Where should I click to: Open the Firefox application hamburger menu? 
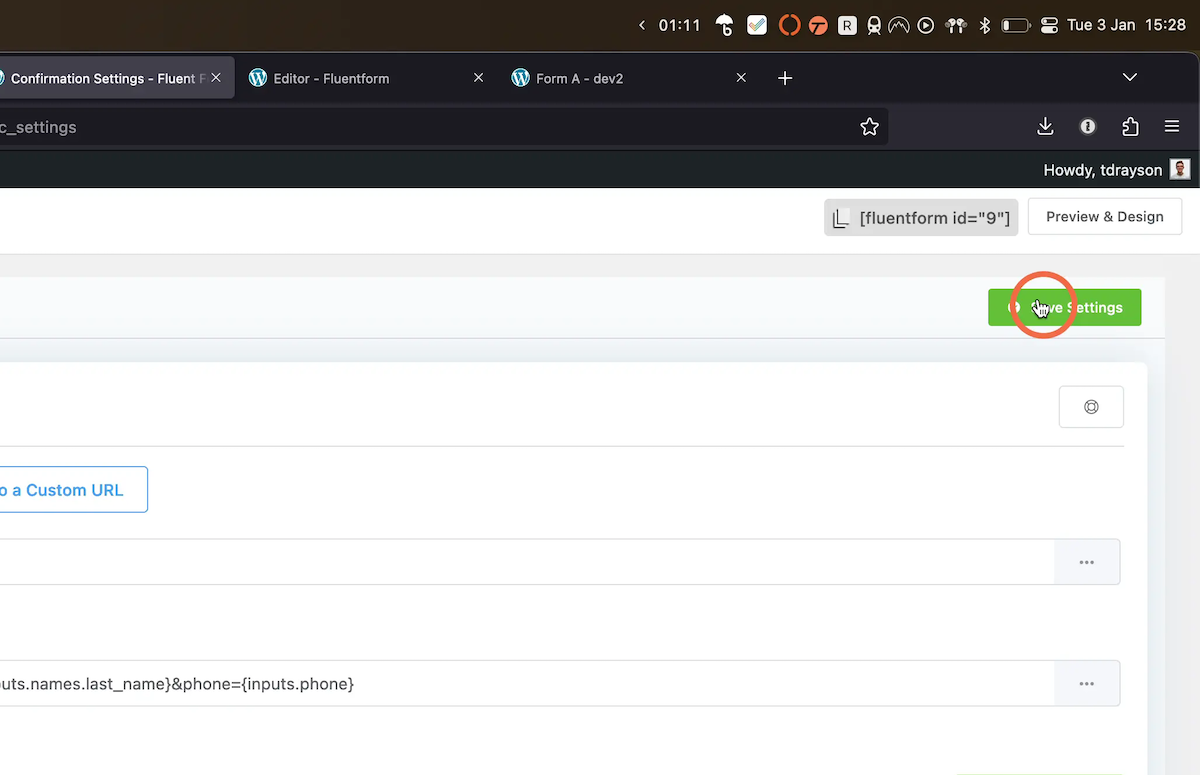pyautogui.click(x=1171, y=127)
